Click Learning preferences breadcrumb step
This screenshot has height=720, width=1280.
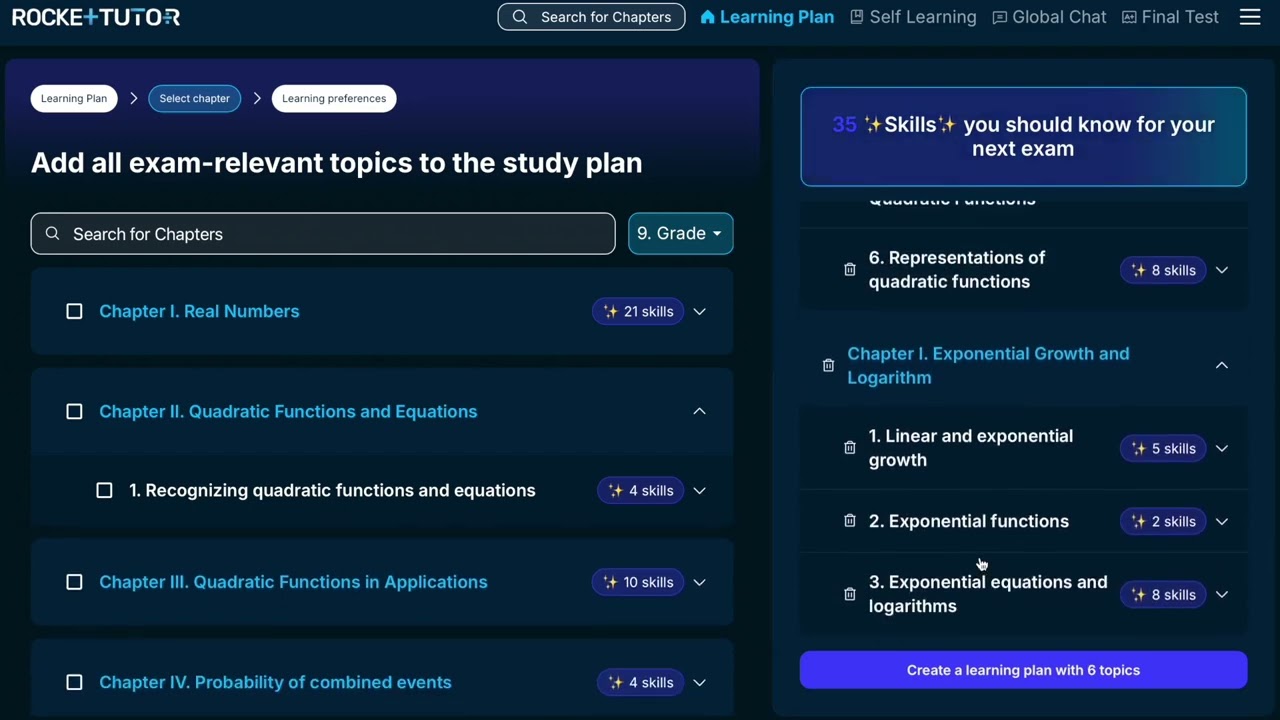click(334, 98)
